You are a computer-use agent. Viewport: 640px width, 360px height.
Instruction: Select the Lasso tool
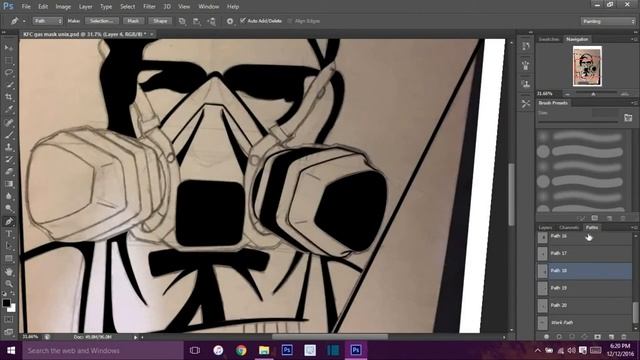[x=9, y=73]
